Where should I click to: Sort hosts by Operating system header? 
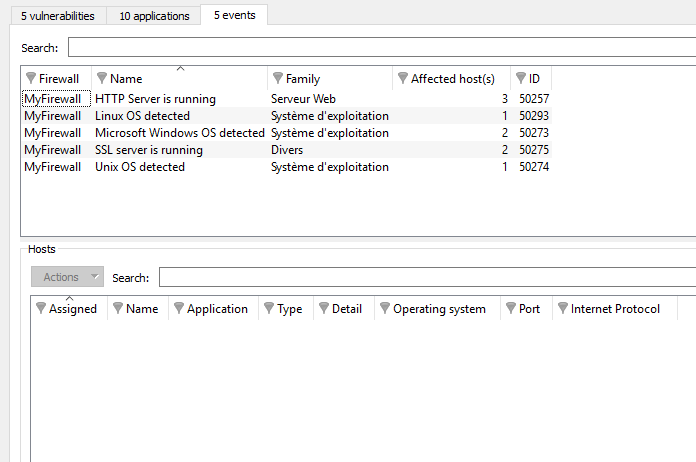pyautogui.click(x=438, y=308)
